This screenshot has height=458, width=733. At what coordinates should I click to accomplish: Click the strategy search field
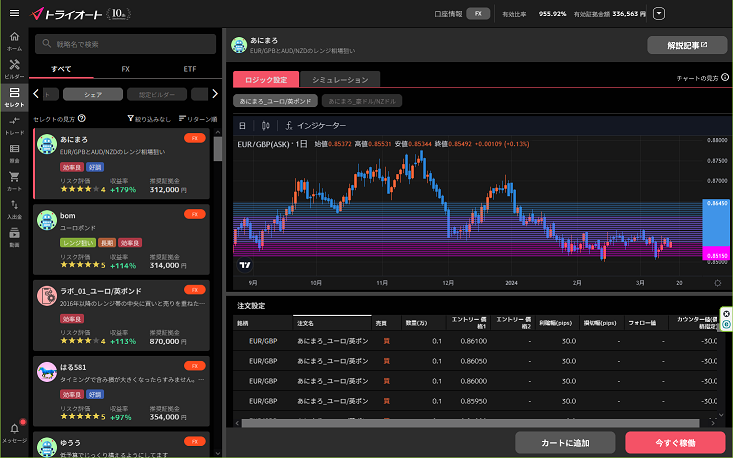click(x=125, y=44)
